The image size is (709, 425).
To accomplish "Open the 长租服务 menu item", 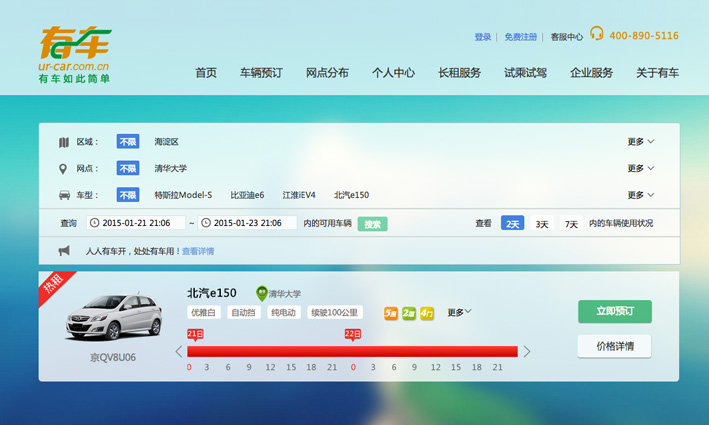I will coord(459,73).
